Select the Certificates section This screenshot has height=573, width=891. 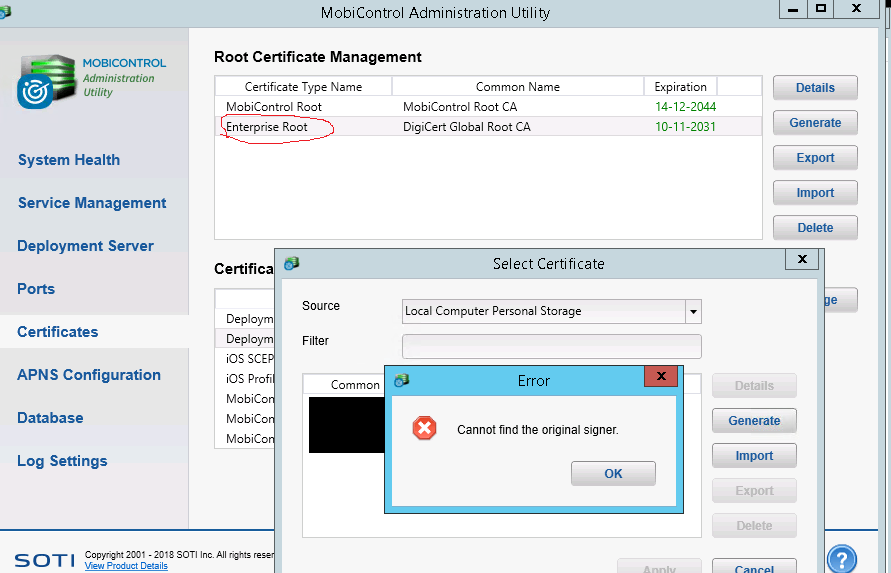pos(57,332)
